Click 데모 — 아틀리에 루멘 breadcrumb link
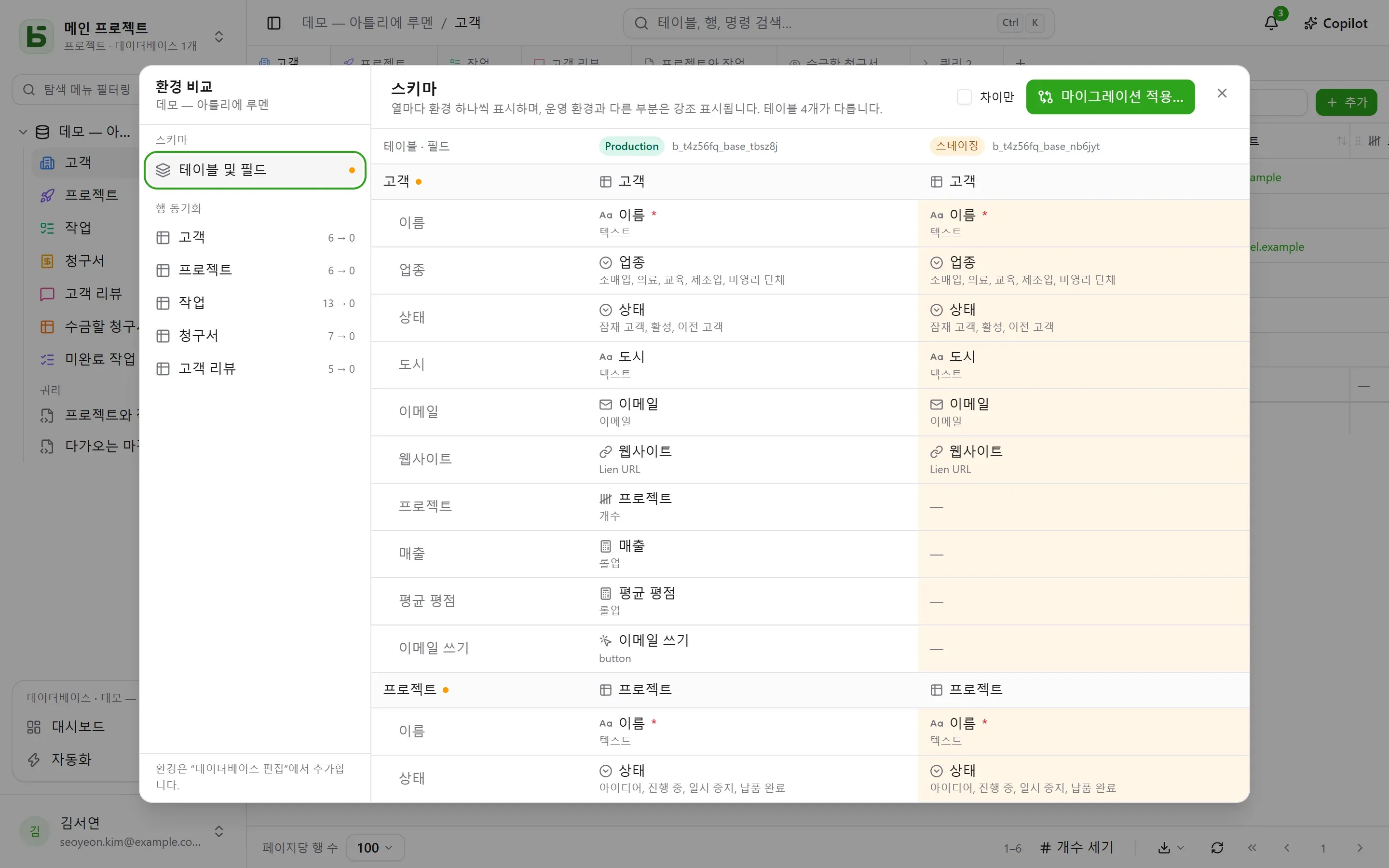Image resolution: width=1389 pixels, height=868 pixels. (368, 22)
